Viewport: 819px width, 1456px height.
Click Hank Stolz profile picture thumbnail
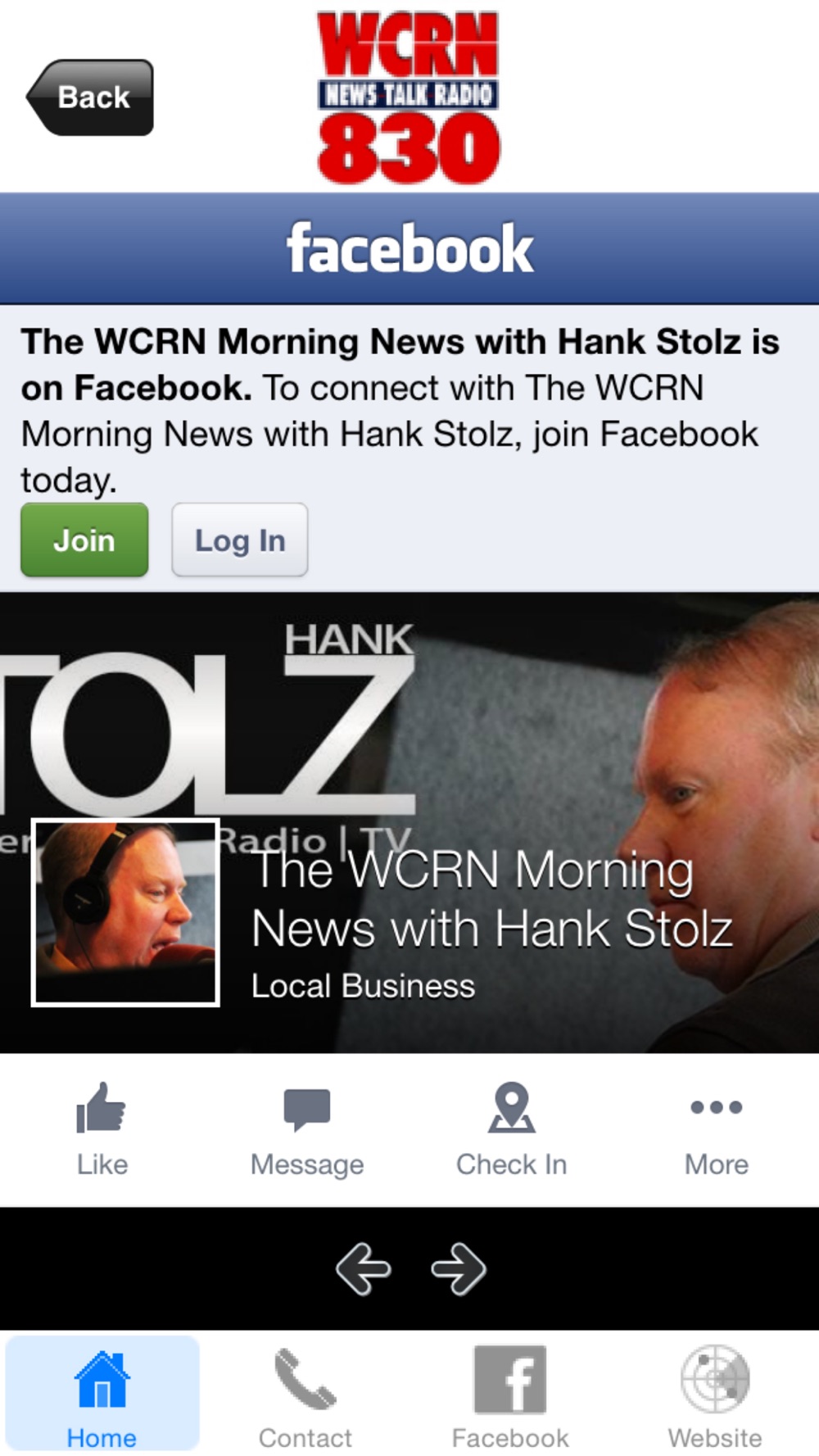coord(125,913)
